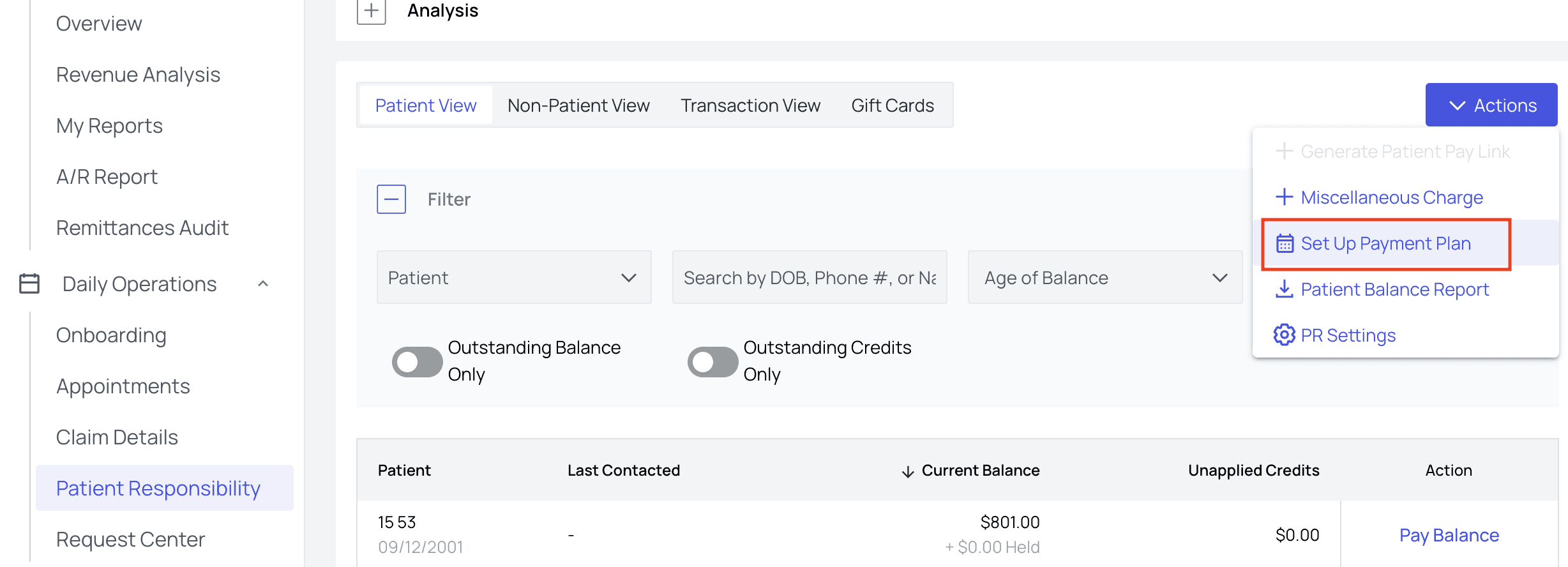Switch to the Non-Patient View tab
1568x567 pixels.
[x=578, y=105]
